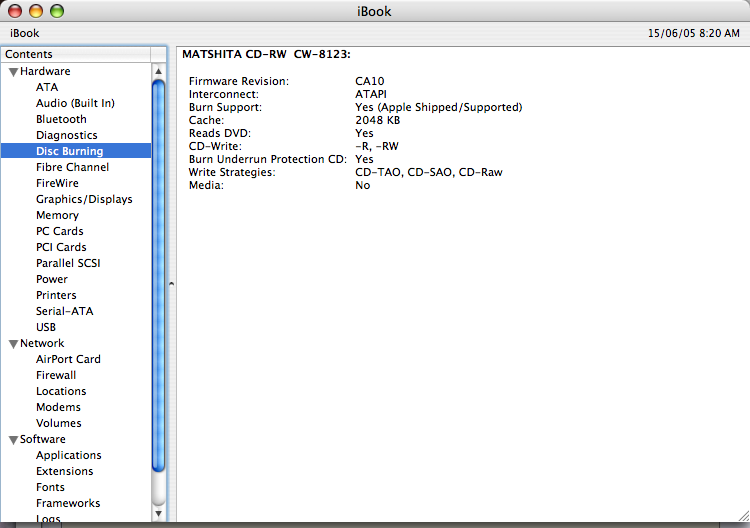Select Diagnostics in the sidebar
The image size is (750, 528).
66,135
